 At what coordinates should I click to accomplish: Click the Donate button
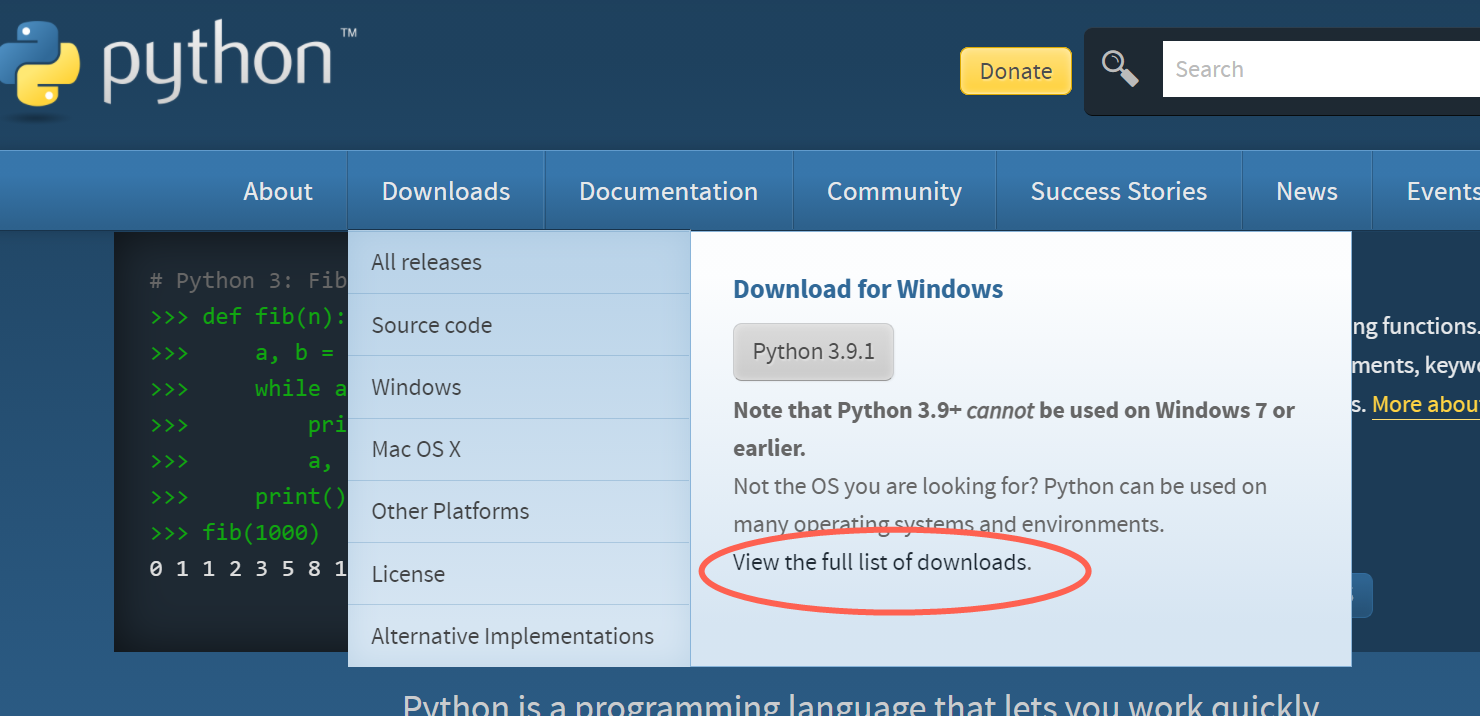[1015, 70]
